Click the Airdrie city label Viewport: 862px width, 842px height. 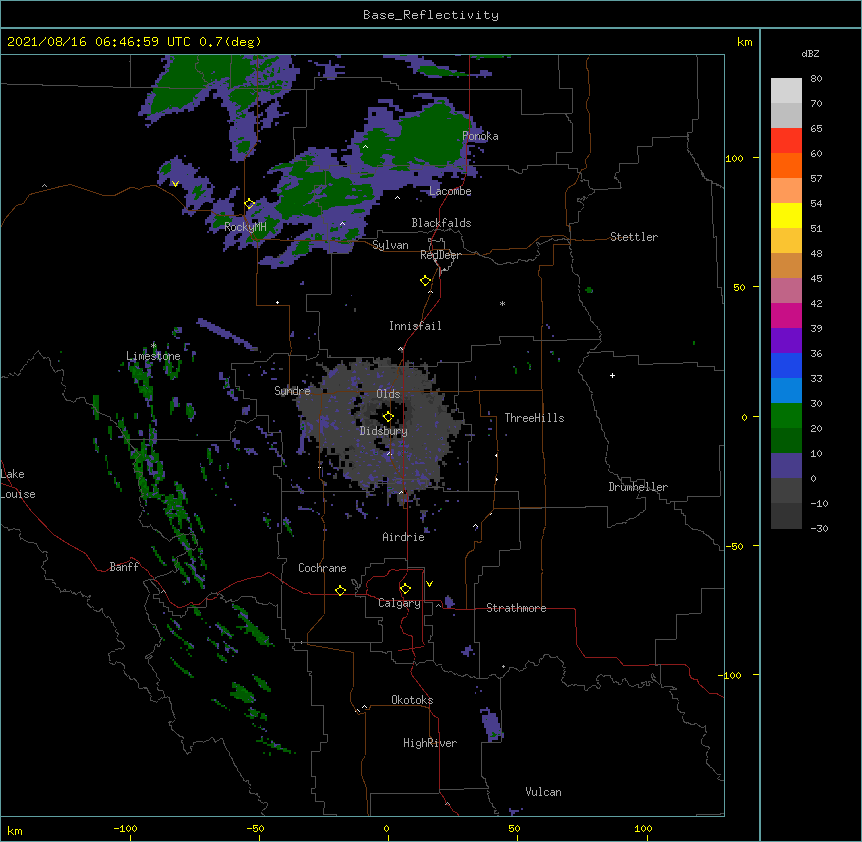point(404,537)
